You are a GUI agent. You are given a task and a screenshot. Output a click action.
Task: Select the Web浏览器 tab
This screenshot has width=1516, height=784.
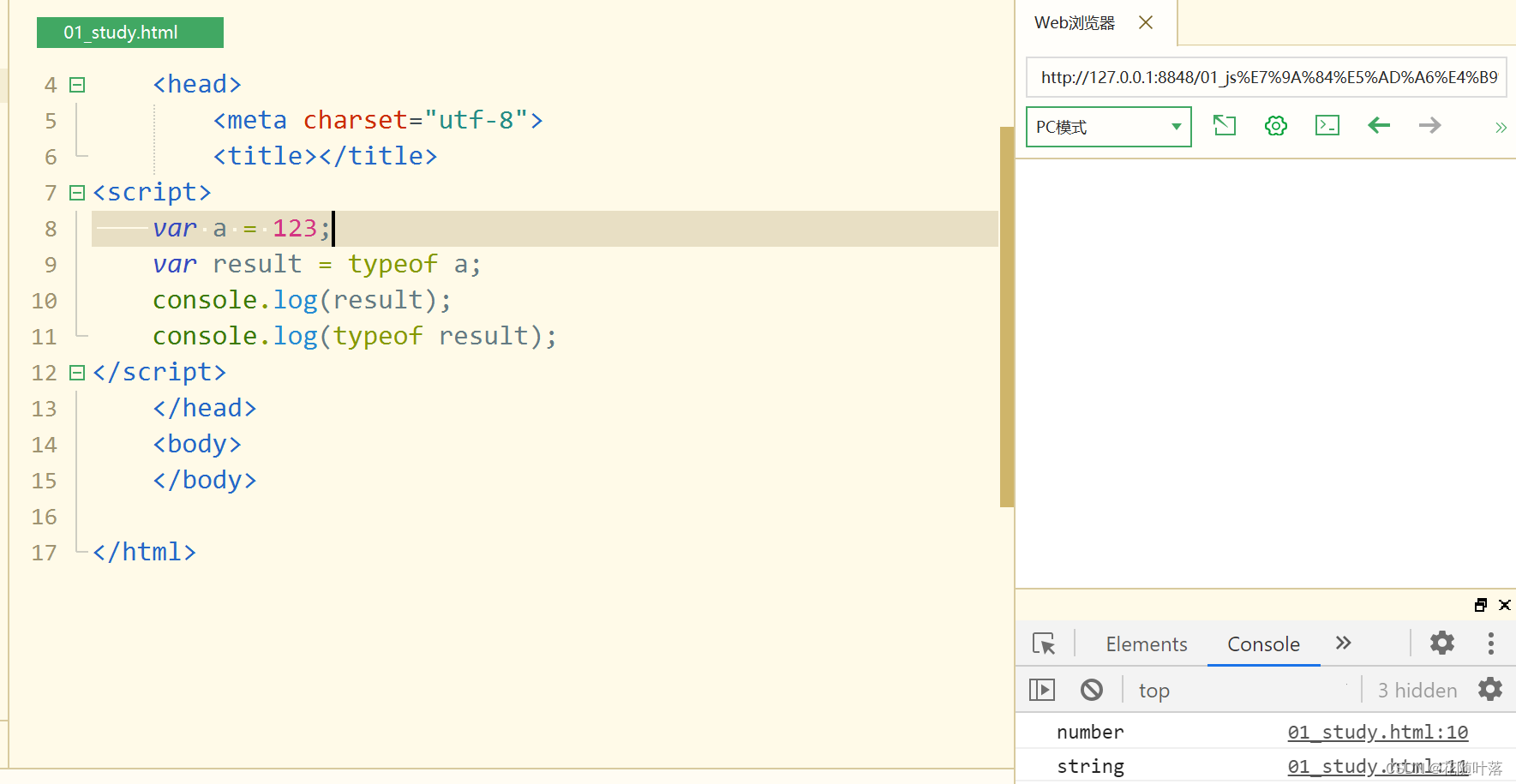[1075, 23]
